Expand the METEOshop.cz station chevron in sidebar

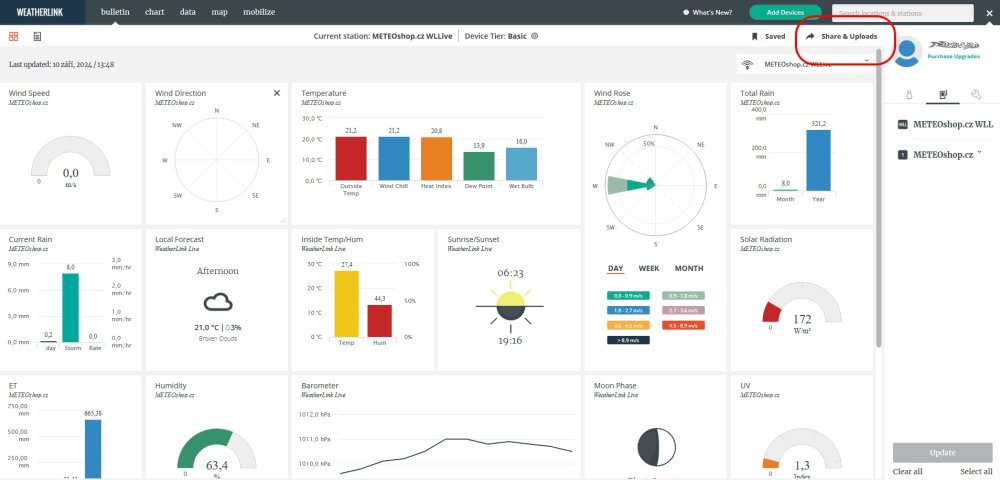point(979,152)
